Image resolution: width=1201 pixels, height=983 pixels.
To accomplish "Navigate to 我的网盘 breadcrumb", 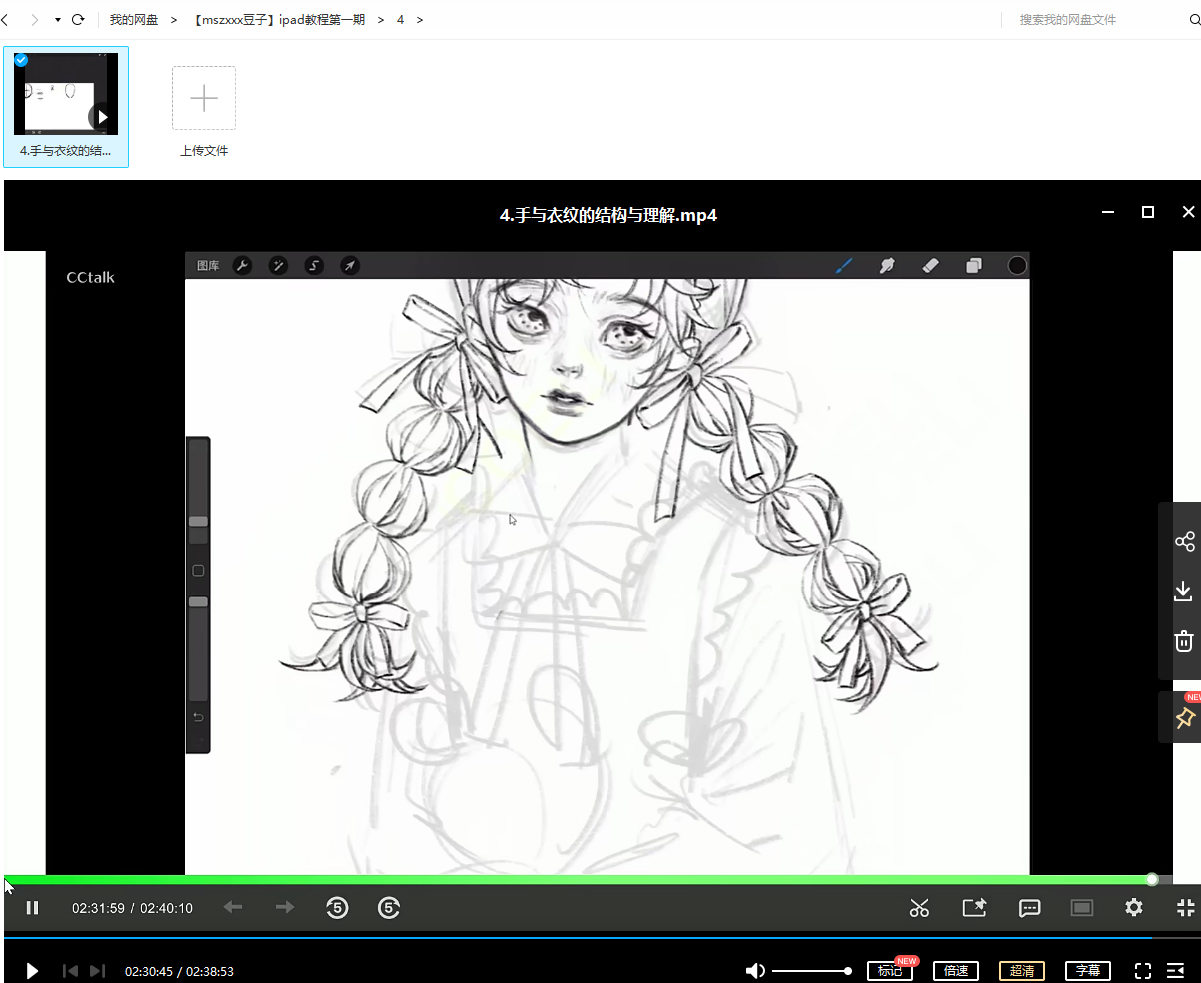I will [x=134, y=20].
